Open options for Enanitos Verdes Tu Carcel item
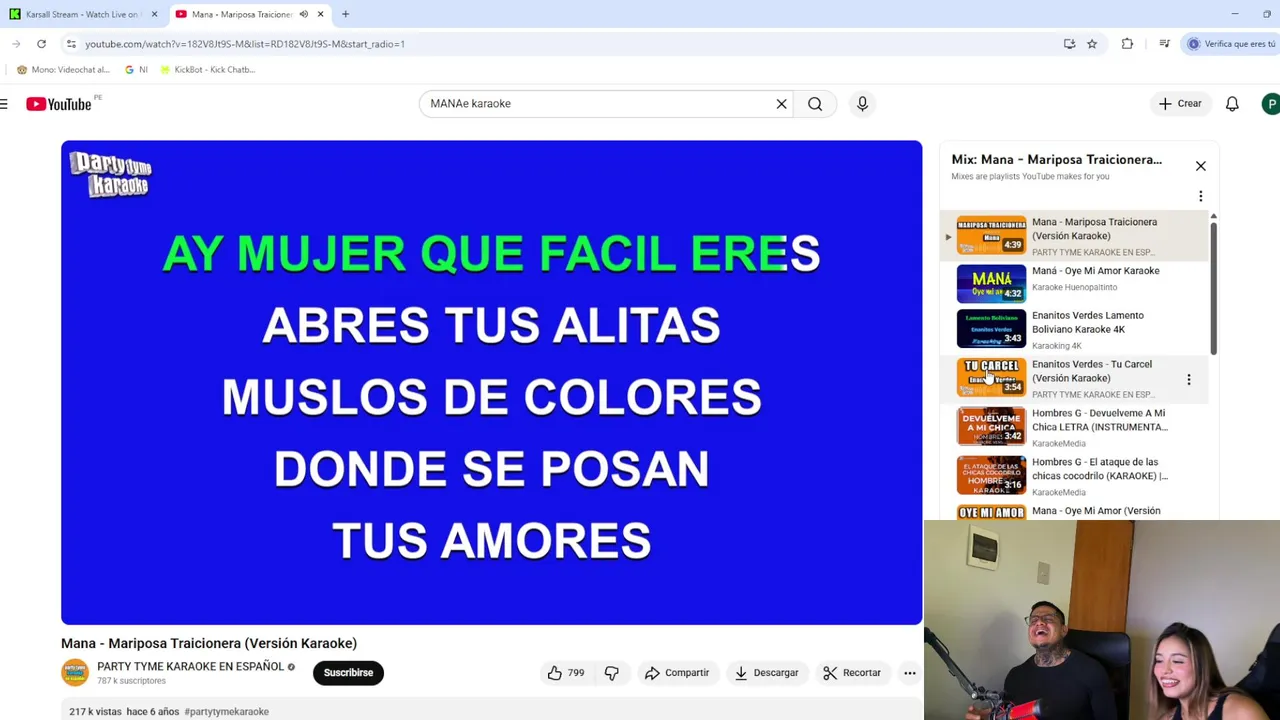Viewport: 1280px width, 720px height. pyautogui.click(x=1189, y=380)
